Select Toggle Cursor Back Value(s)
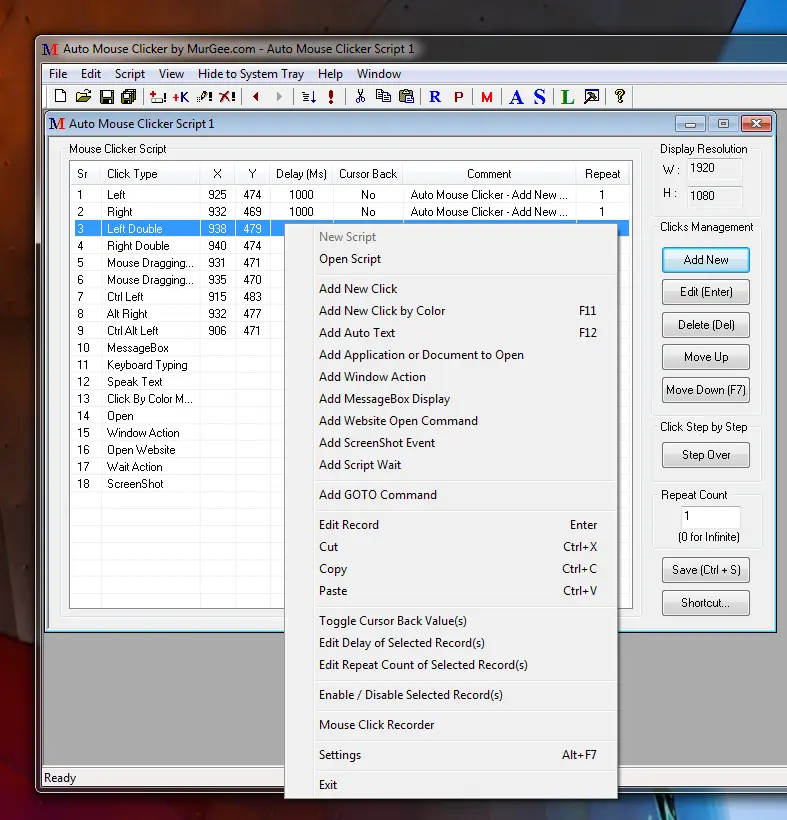 click(x=451, y=621)
